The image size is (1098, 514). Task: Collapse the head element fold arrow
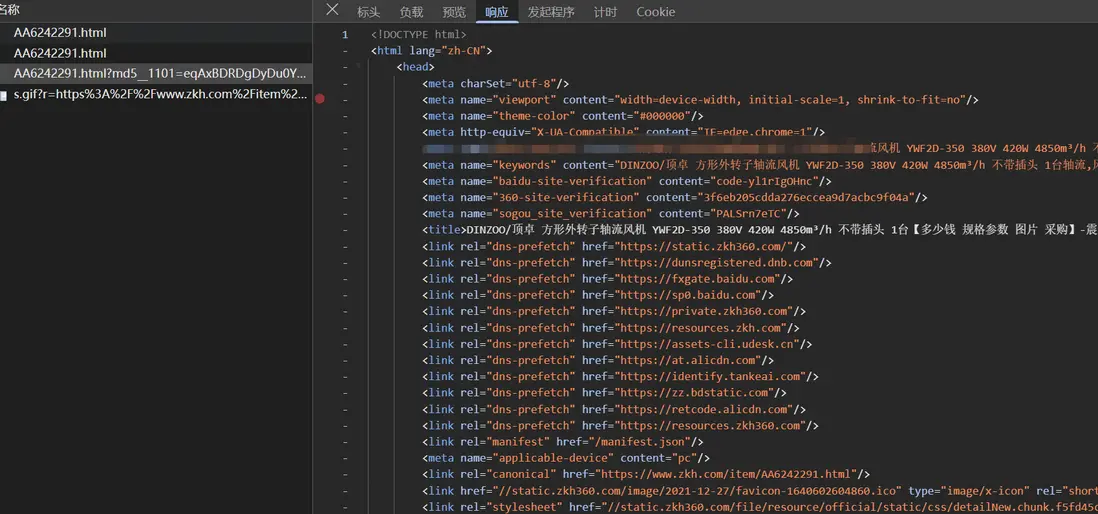(359, 67)
